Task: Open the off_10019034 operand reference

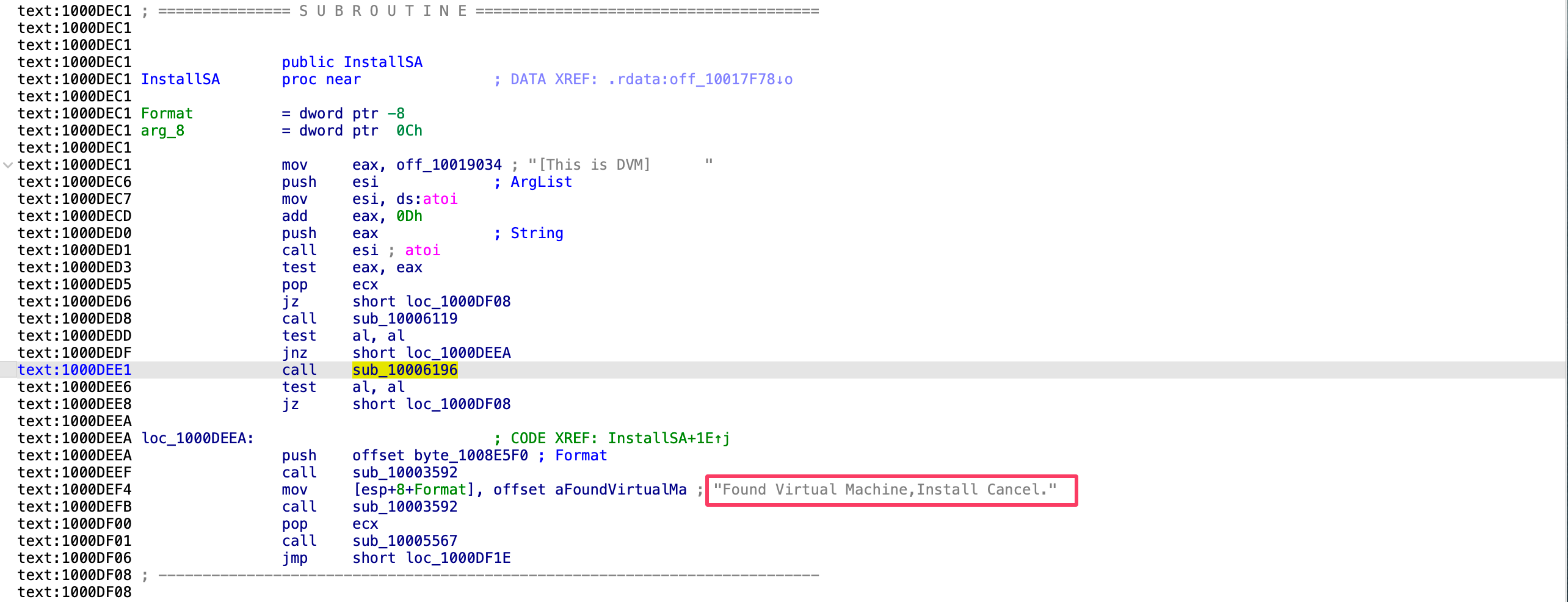Action: coord(449,165)
